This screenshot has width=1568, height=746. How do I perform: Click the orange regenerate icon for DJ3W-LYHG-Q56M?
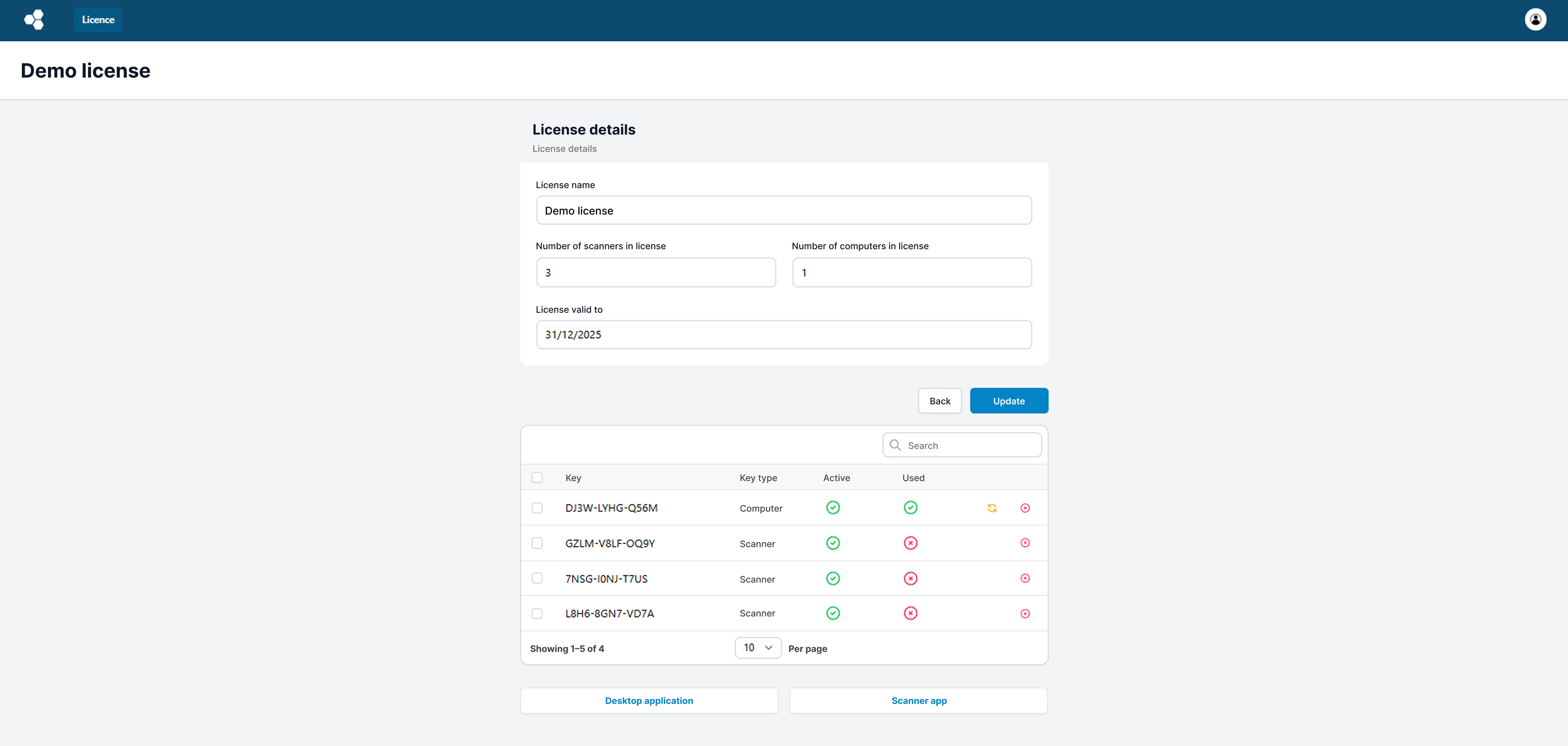[992, 508]
